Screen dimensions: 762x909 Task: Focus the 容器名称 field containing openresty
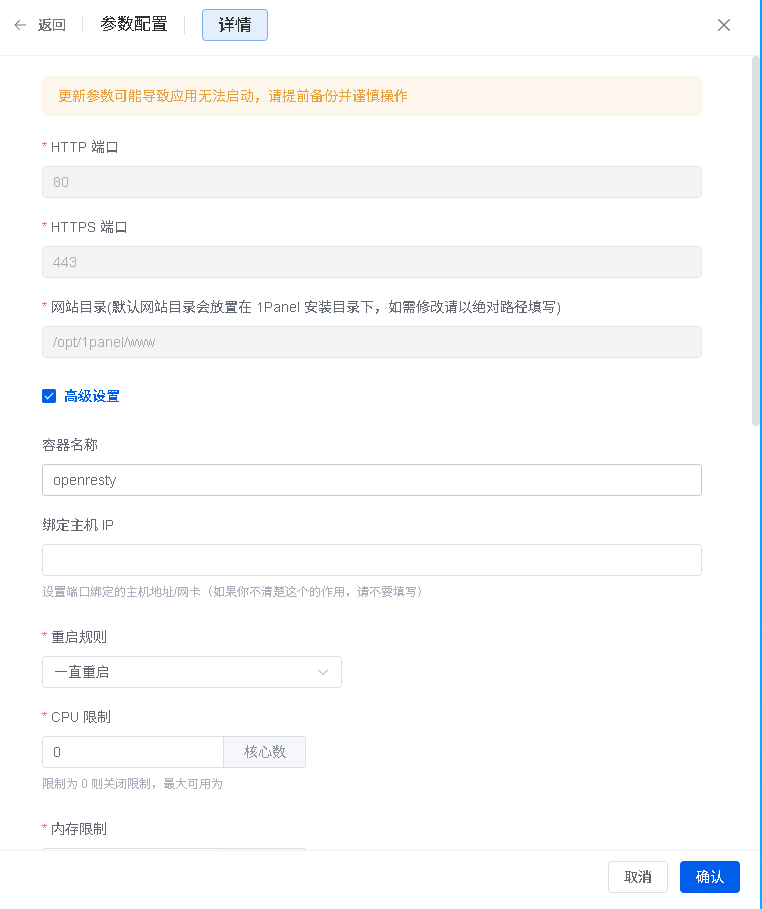[x=371, y=480]
